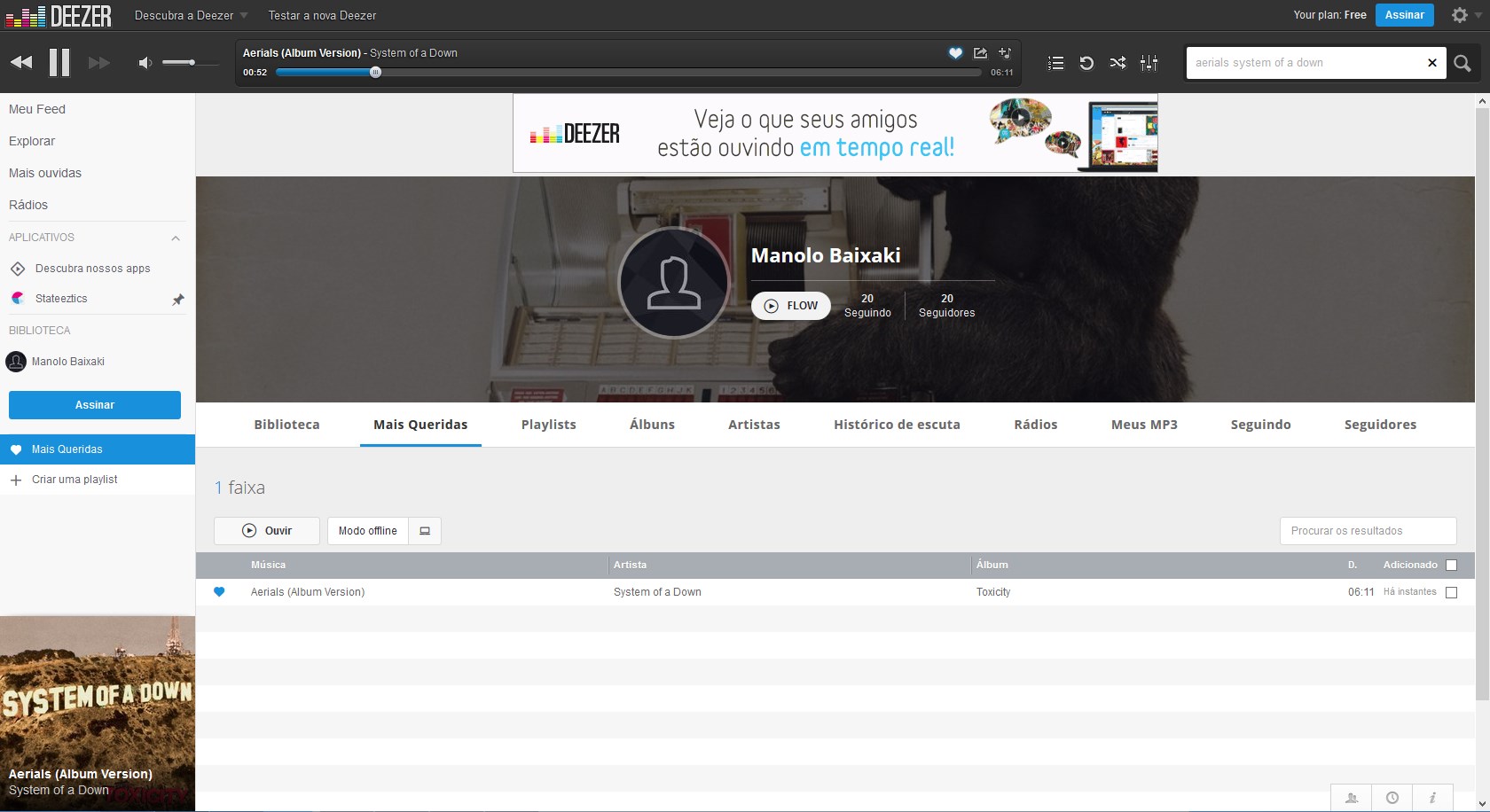This screenshot has height=812, width=1490.
Task: Unfavorite the playing track heart
Action: (x=955, y=53)
